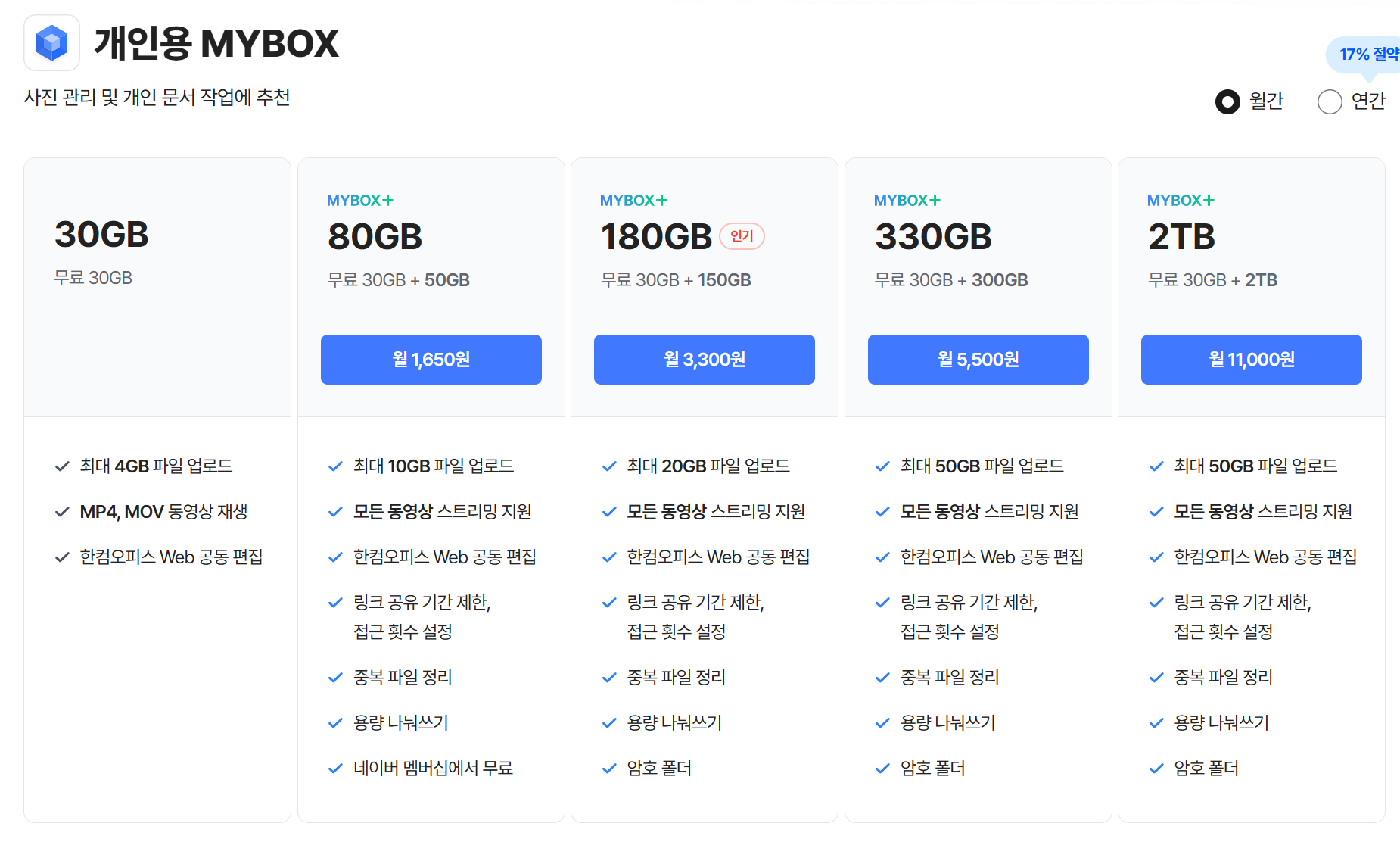Click checkmark next to 암호 폴더 in 180GB plan
Screen dimensions: 1400x842
pos(609,769)
